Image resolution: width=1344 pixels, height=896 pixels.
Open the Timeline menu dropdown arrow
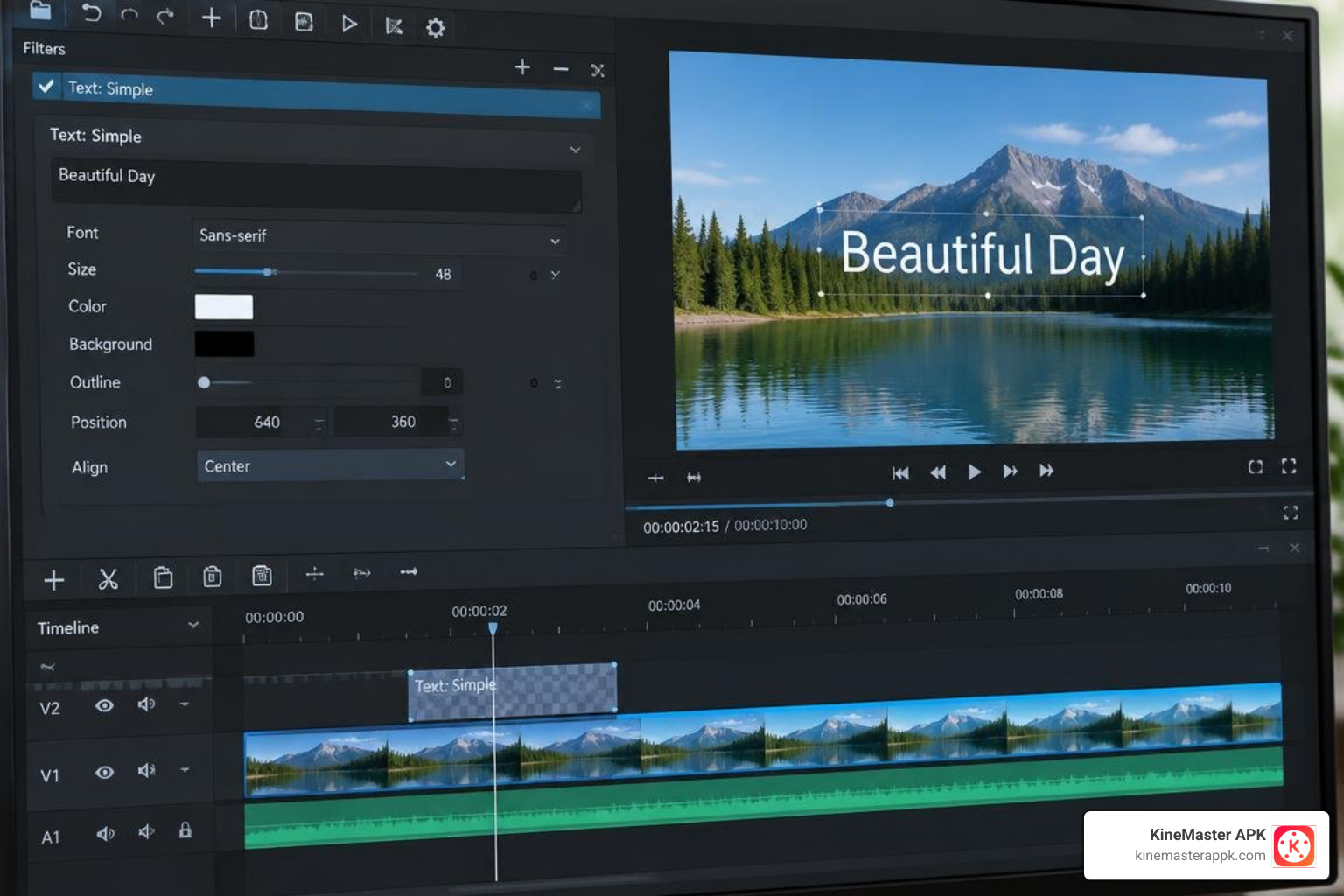(x=193, y=625)
